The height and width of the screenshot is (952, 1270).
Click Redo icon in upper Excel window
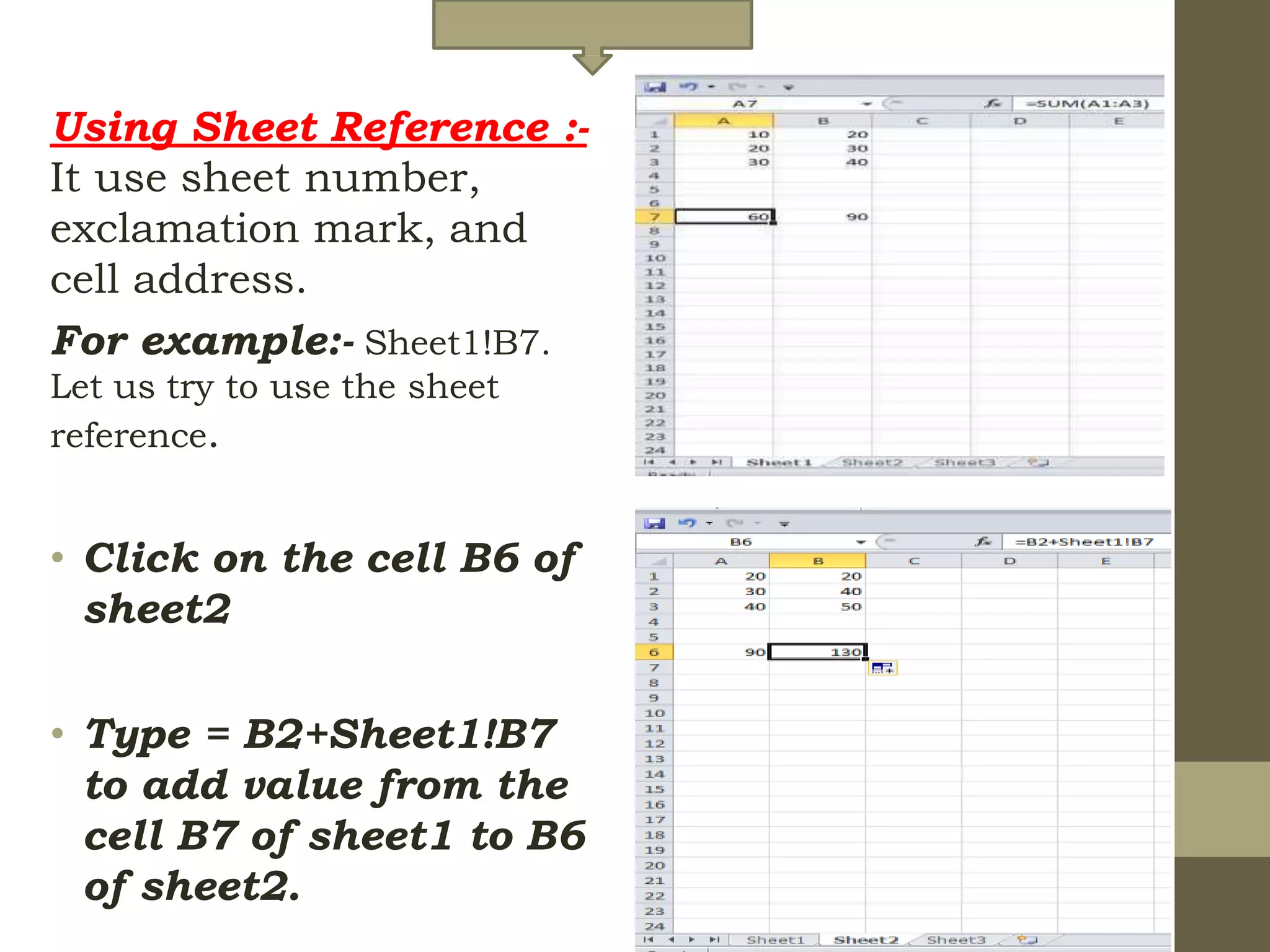click(x=737, y=87)
